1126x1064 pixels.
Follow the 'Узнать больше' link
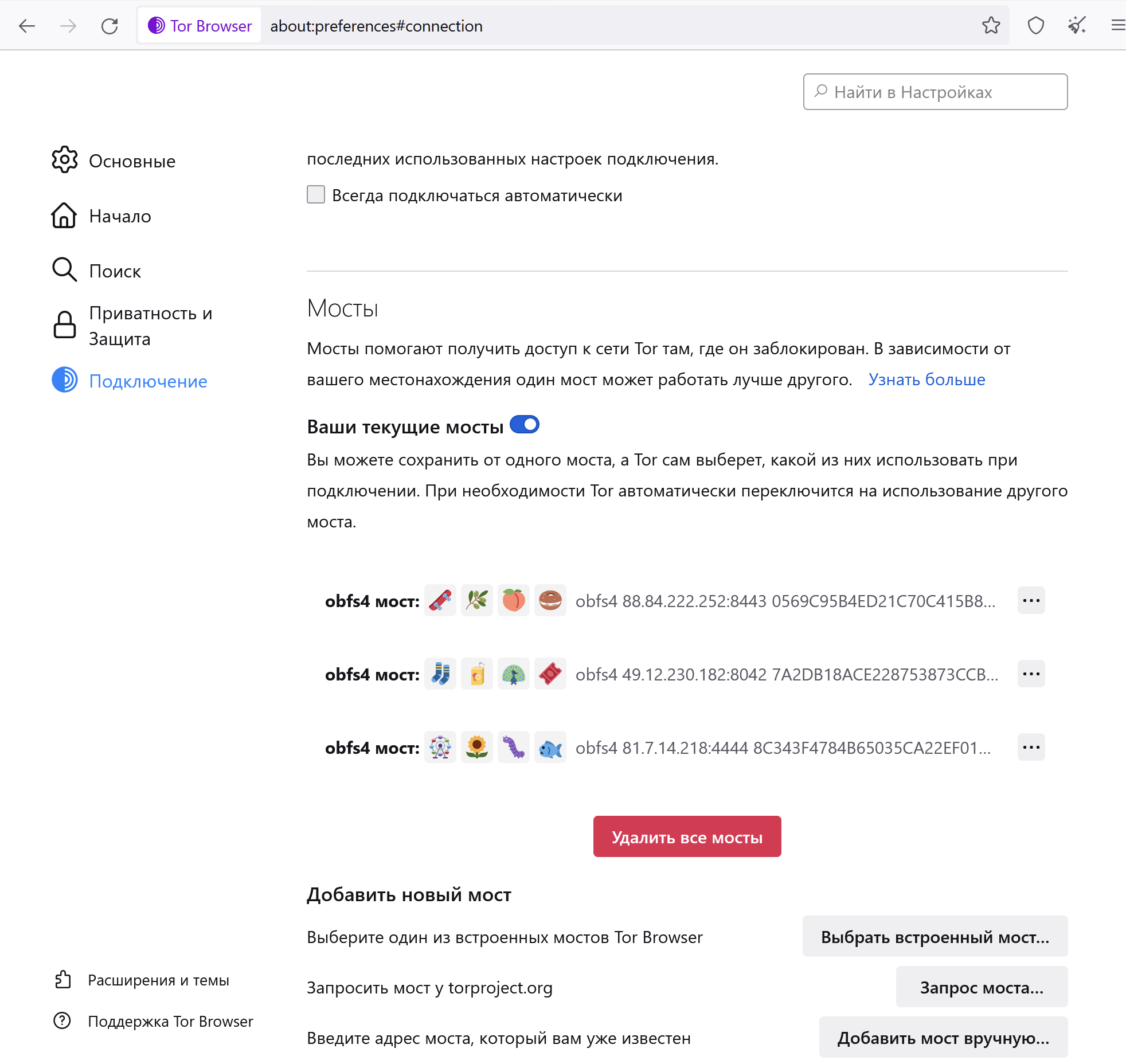926,380
